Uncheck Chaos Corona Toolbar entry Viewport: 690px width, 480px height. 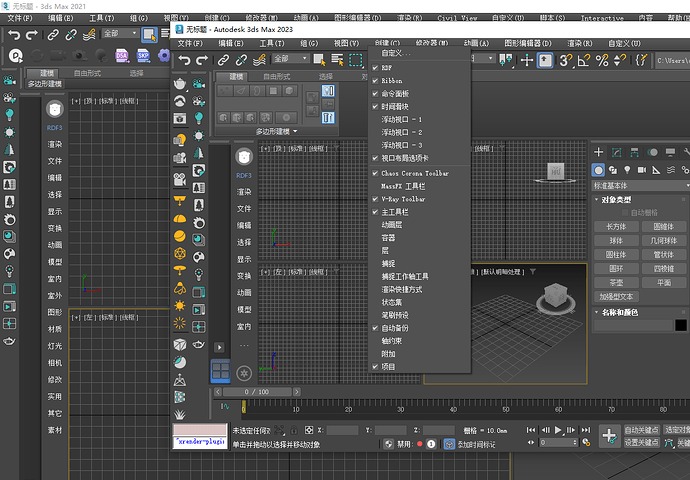tap(375, 173)
